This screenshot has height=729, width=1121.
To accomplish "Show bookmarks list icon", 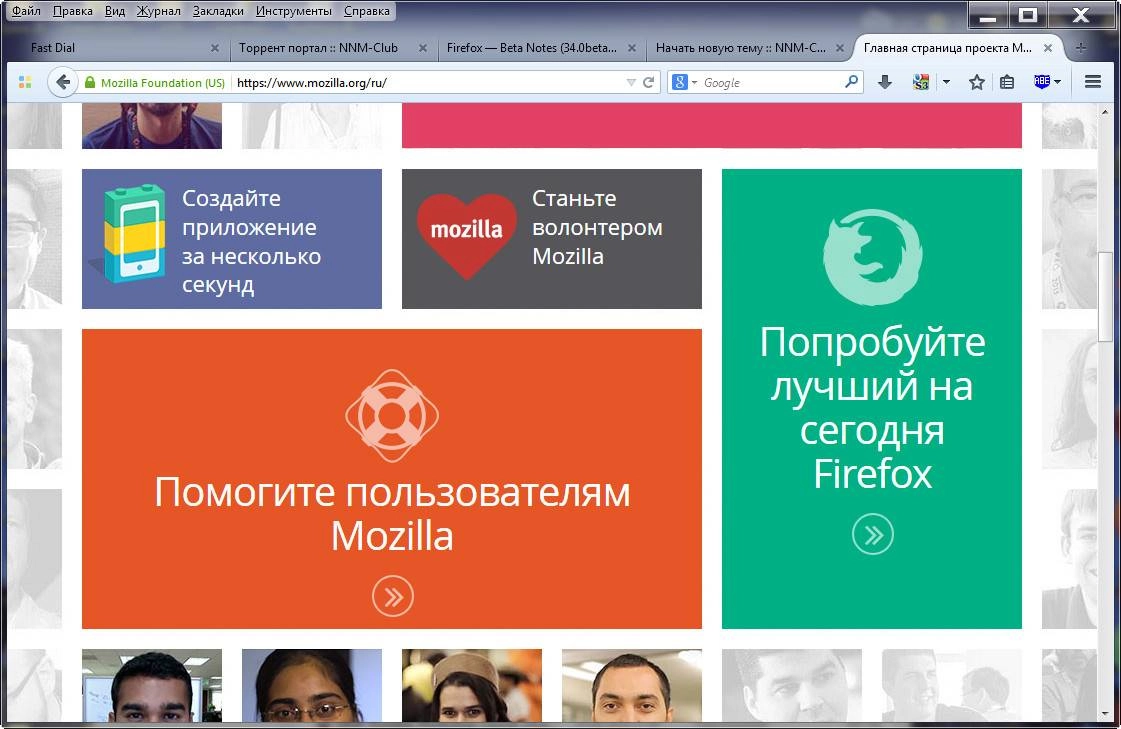I will [1007, 82].
